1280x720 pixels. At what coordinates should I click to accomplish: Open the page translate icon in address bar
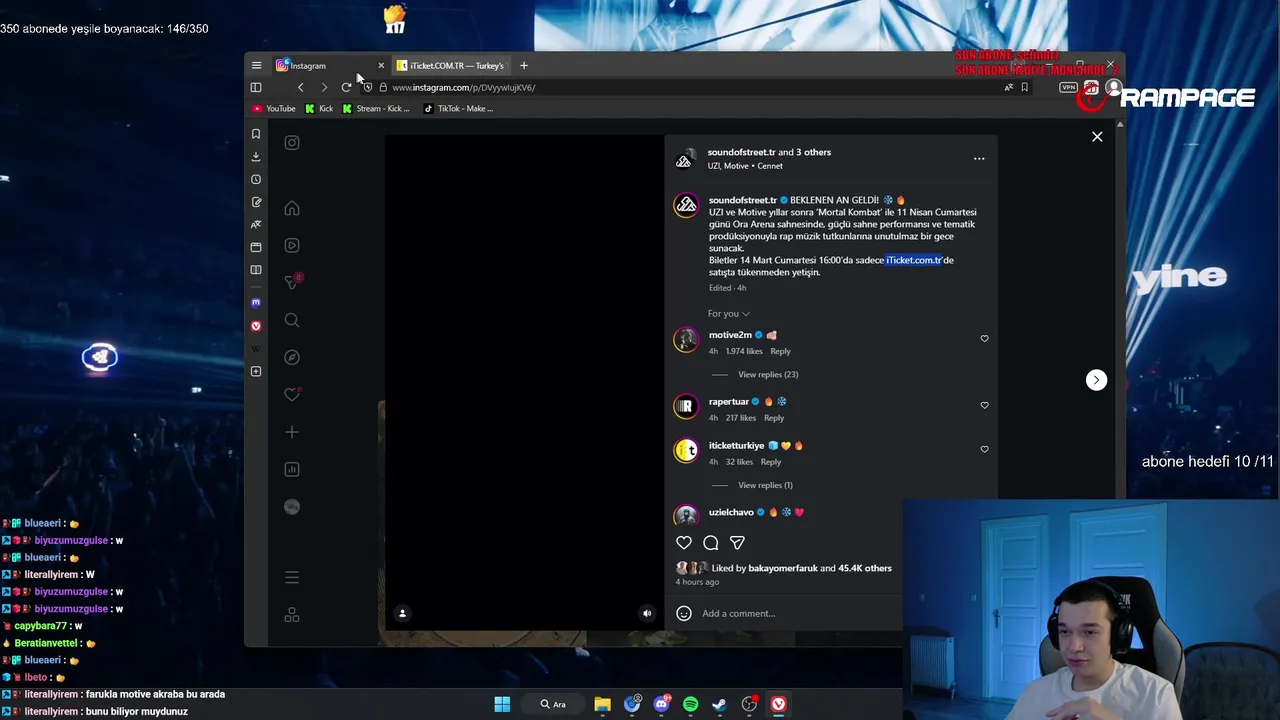[1008, 87]
